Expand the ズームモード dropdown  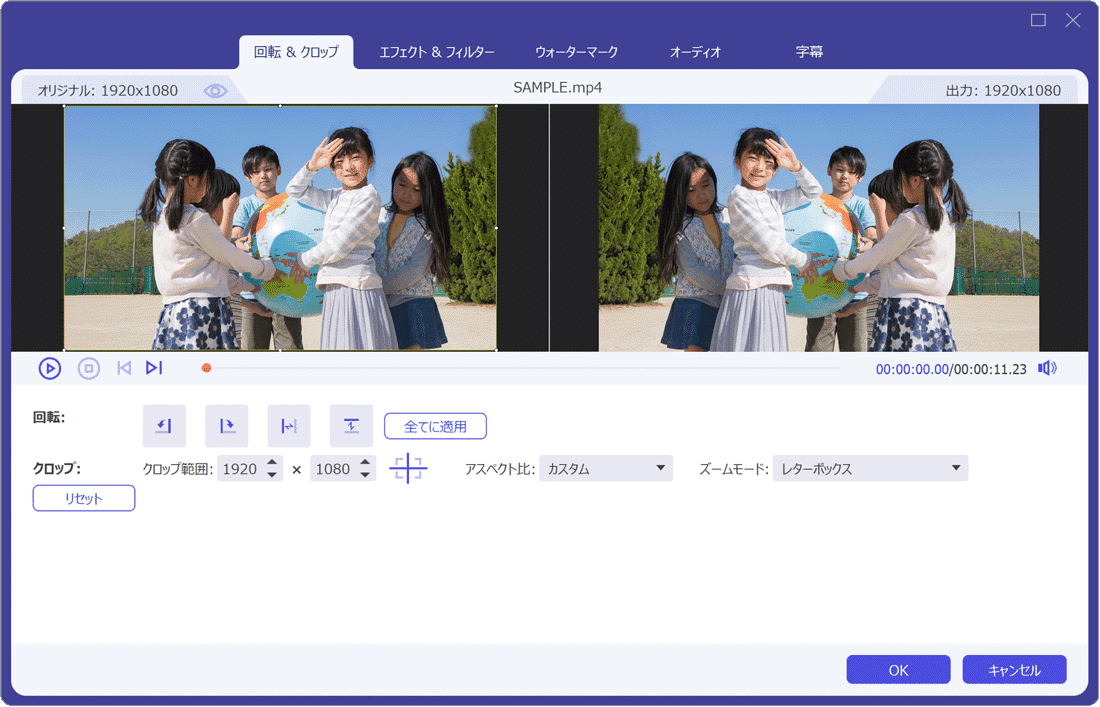tap(870, 468)
